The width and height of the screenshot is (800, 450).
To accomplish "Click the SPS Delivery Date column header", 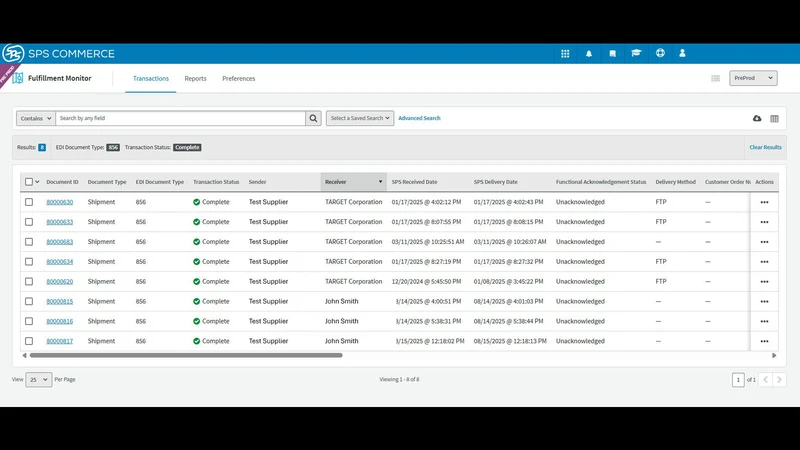I will [x=495, y=182].
